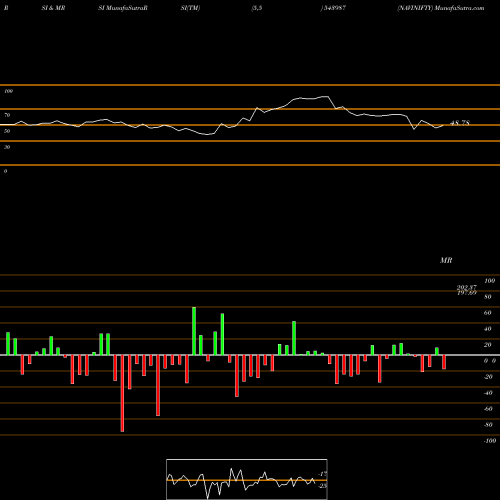Click the ')348987' header value
This screenshot has width=500, height=500.
pos(333,8)
